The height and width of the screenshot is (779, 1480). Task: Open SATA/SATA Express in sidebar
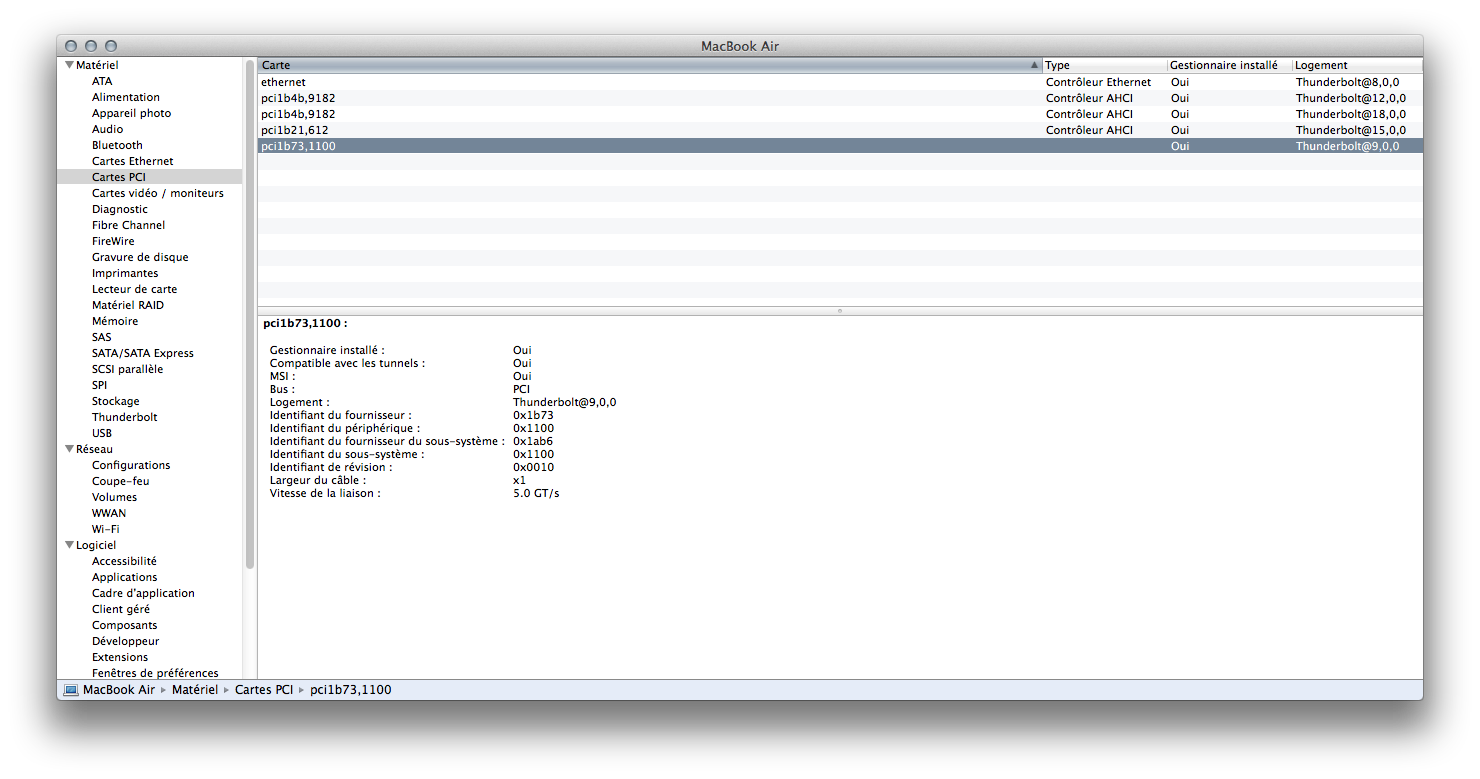(x=143, y=353)
